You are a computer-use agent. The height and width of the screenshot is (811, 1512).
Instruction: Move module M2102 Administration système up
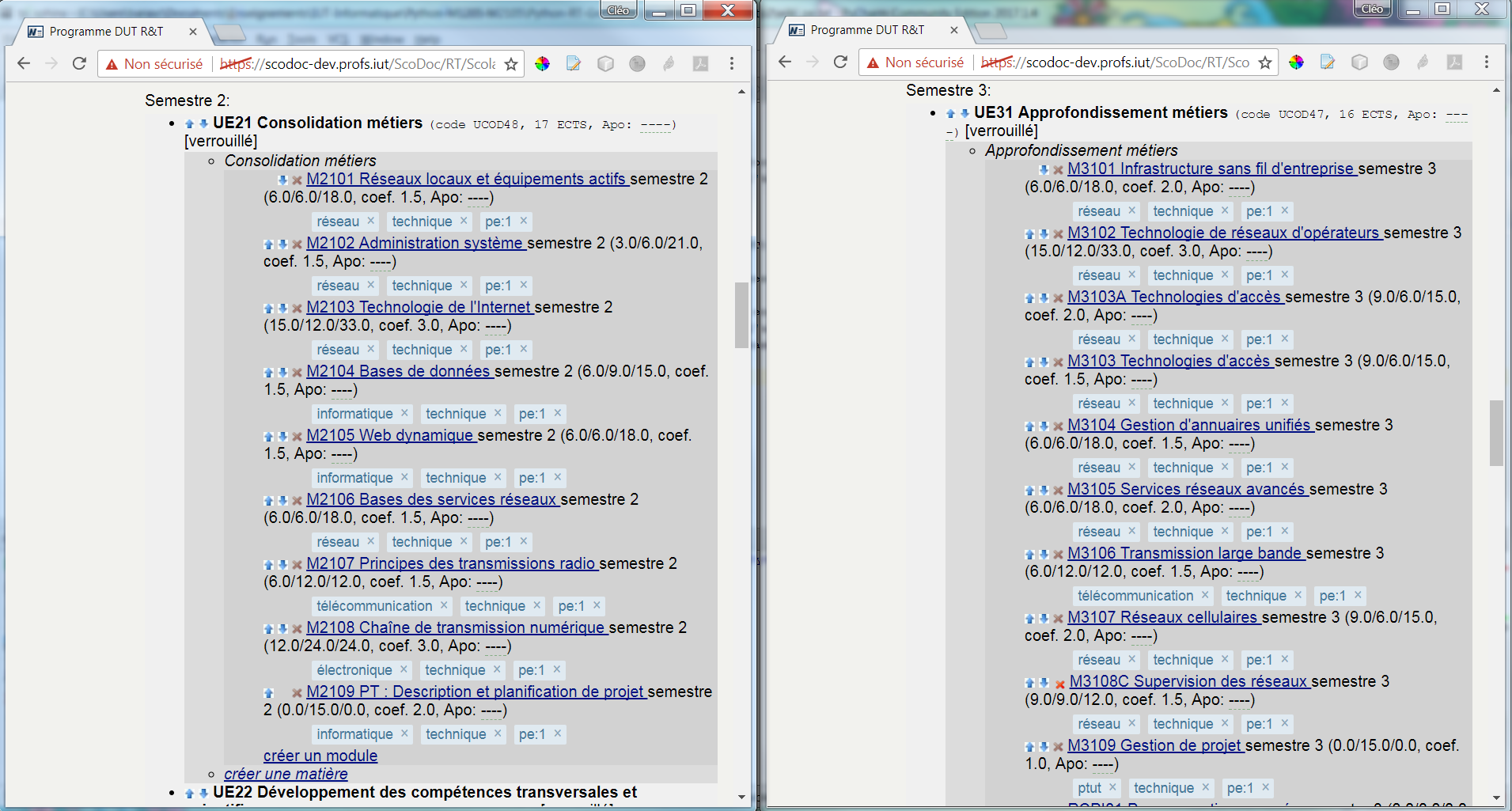coord(268,244)
